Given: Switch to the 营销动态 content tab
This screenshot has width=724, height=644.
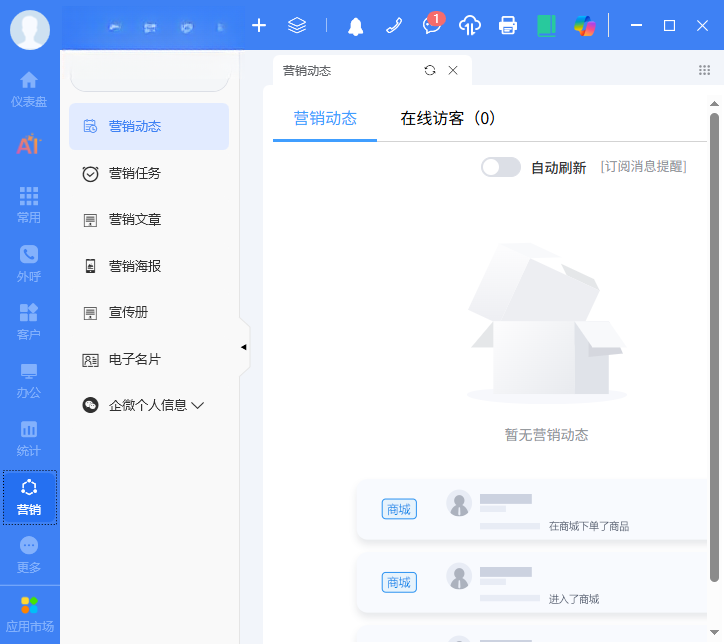Looking at the screenshot, I should click(325, 119).
